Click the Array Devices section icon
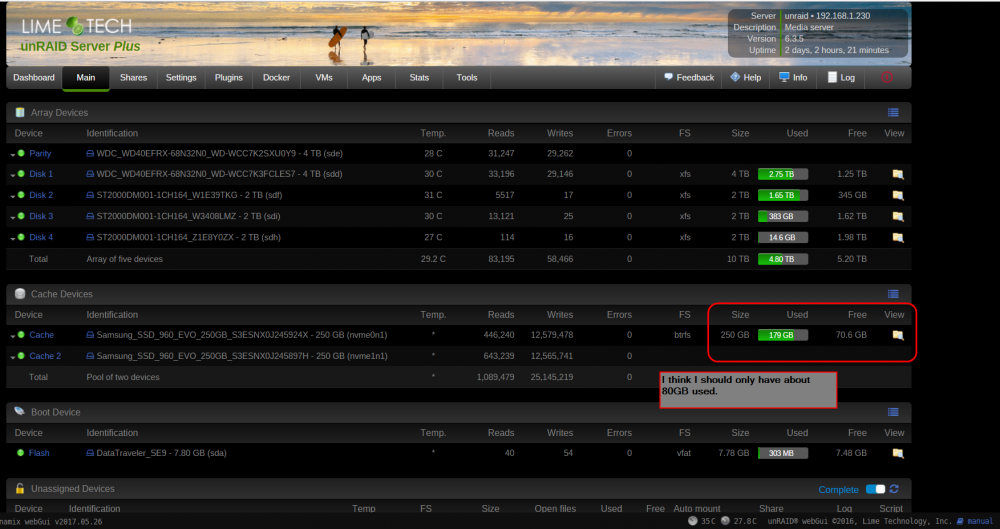Viewport: 1000px width, 529px height. [20, 112]
